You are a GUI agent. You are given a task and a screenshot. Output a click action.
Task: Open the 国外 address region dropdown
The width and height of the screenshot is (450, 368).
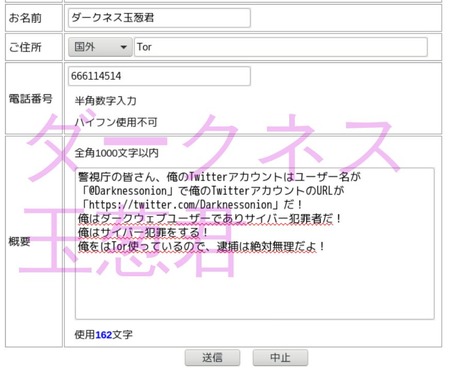click(100, 47)
